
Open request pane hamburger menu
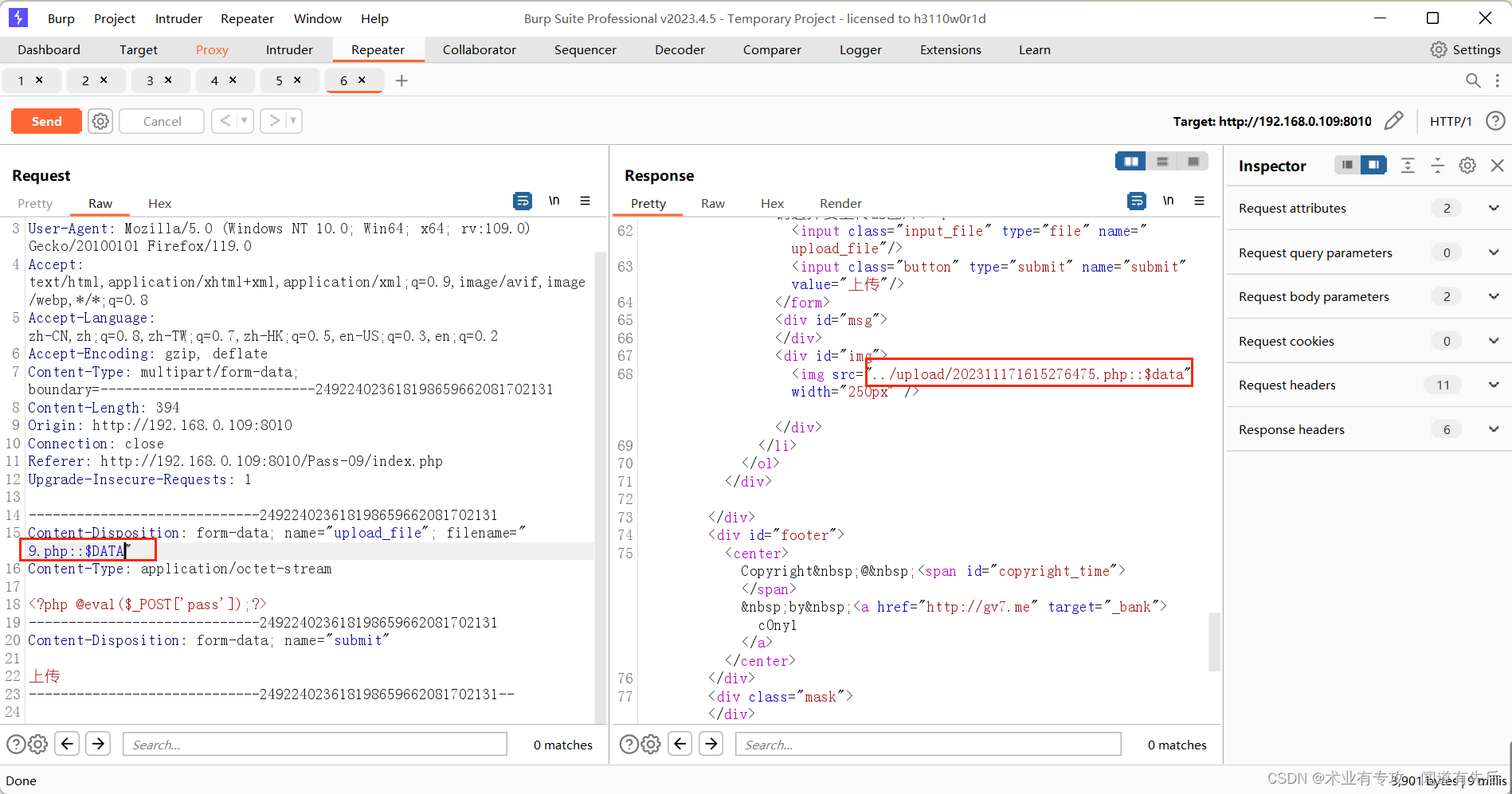point(585,201)
